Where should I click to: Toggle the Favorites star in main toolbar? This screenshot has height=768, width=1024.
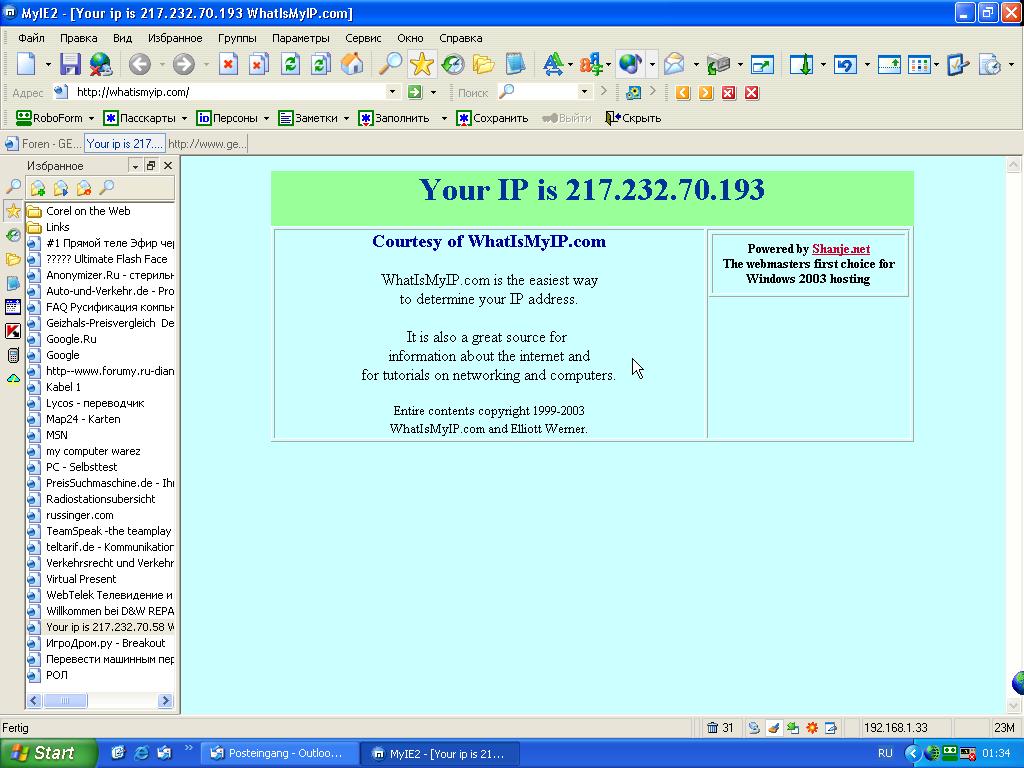(x=421, y=64)
